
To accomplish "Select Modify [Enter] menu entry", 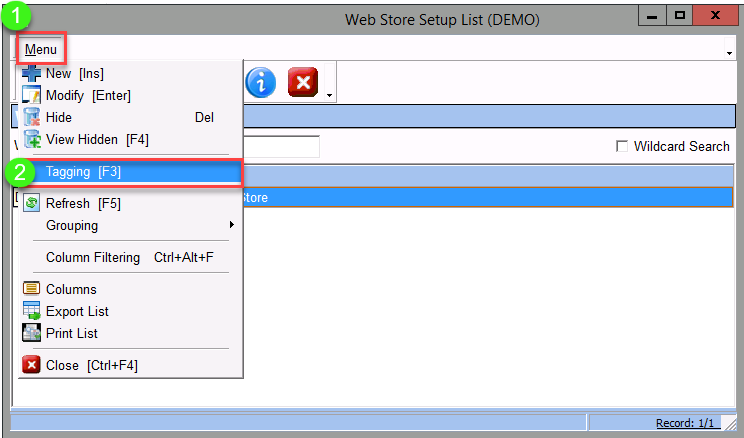I will [87, 95].
